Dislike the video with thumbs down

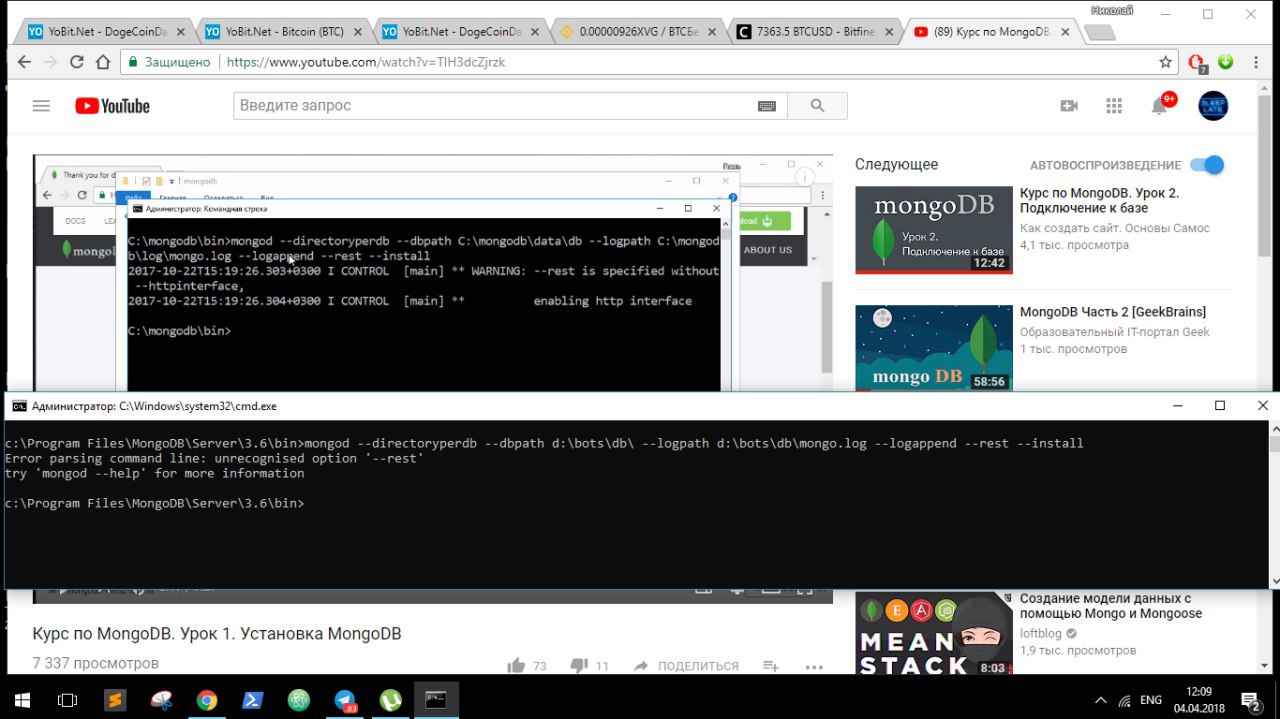pyautogui.click(x=579, y=666)
